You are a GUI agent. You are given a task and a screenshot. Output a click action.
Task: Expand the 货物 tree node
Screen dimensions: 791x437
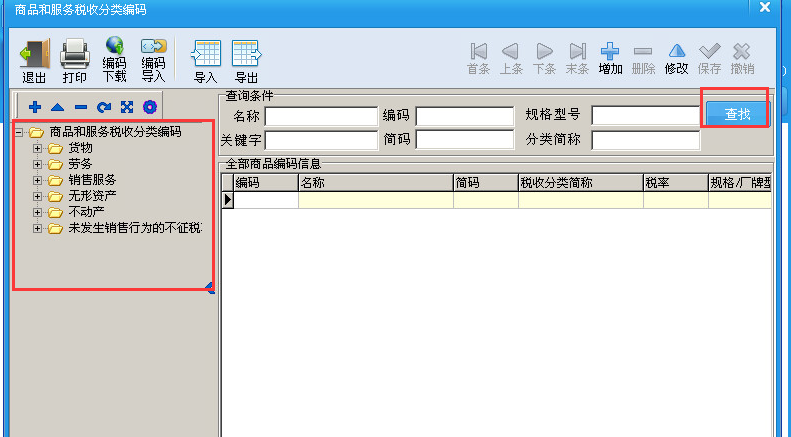(x=38, y=149)
